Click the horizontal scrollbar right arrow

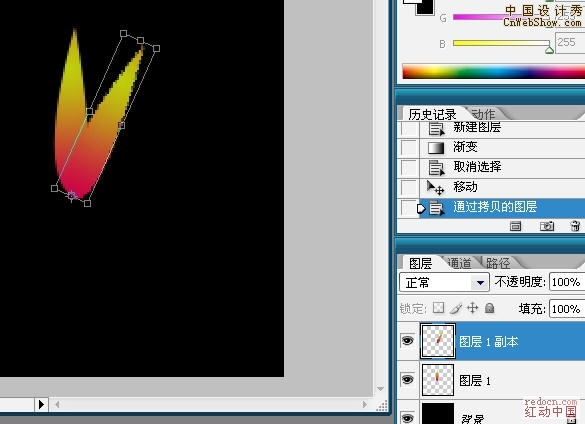pyautogui.click(x=364, y=404)
